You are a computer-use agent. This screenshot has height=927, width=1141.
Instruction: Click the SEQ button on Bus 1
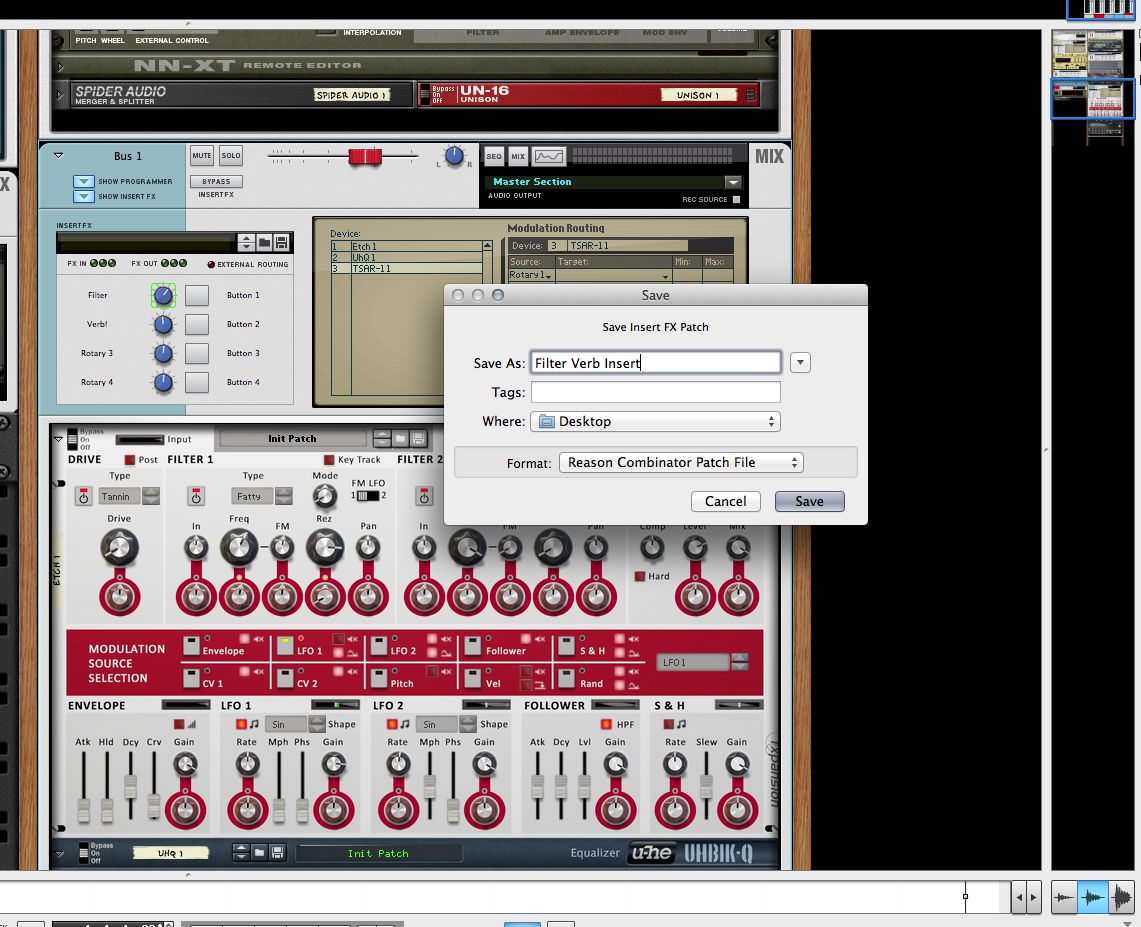tap(494, 156)
